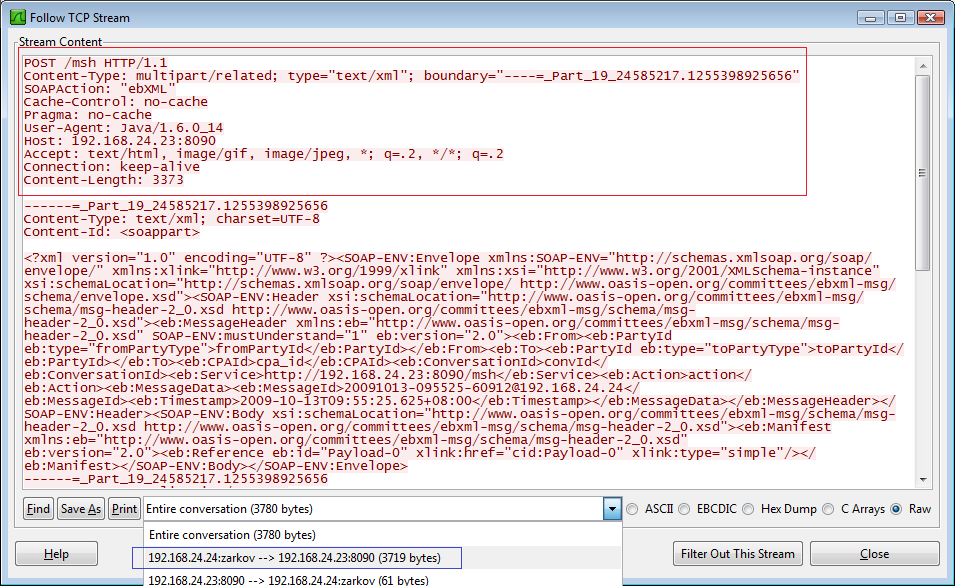Click the scrollbar down arrow
Viewport: 955px width, 586px height.
pos(922,478)
